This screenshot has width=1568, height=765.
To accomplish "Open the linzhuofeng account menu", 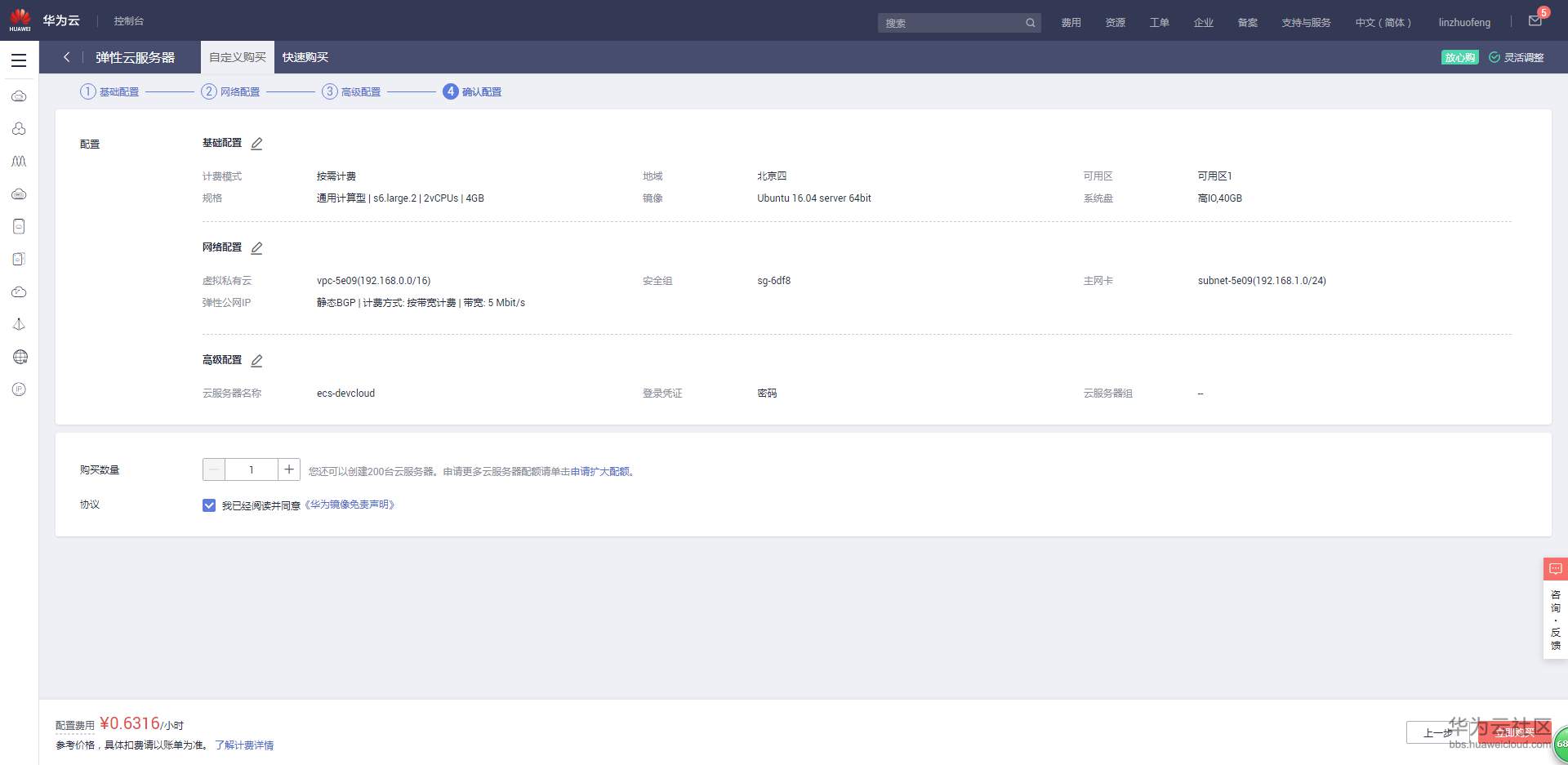I will pyautogui.click(x=1464, y=23).
